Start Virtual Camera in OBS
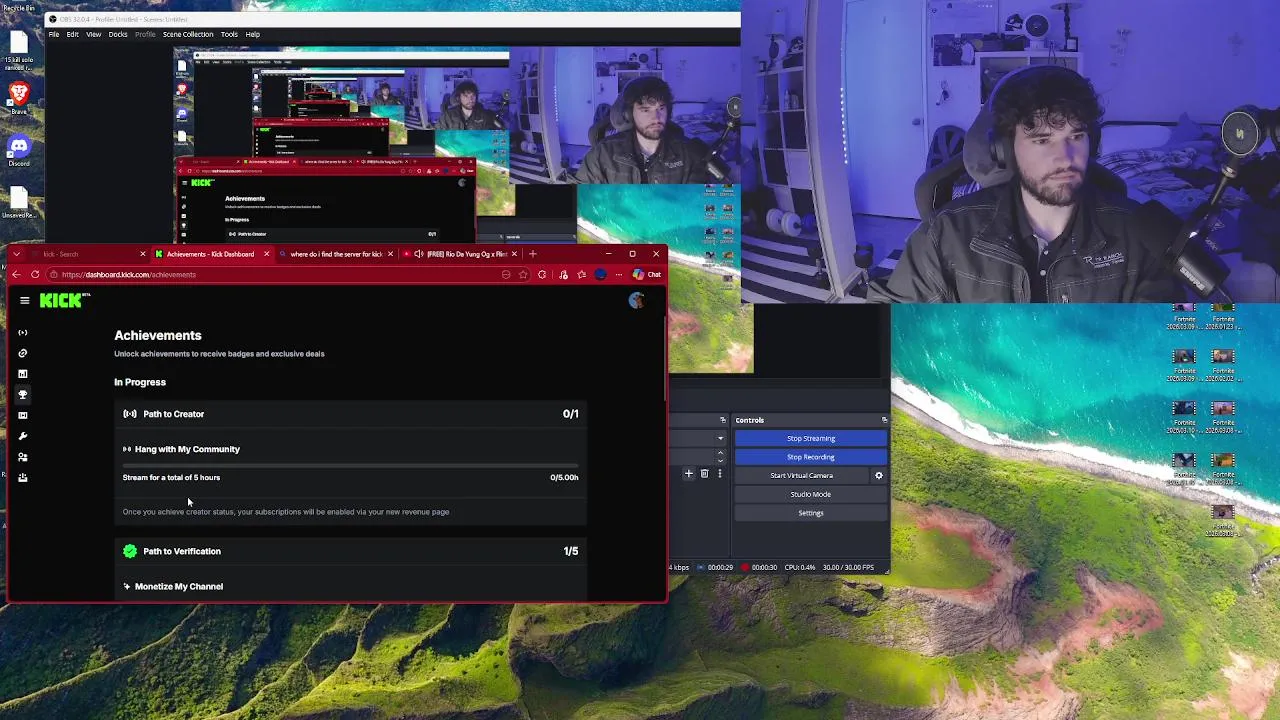 [801, 476]
